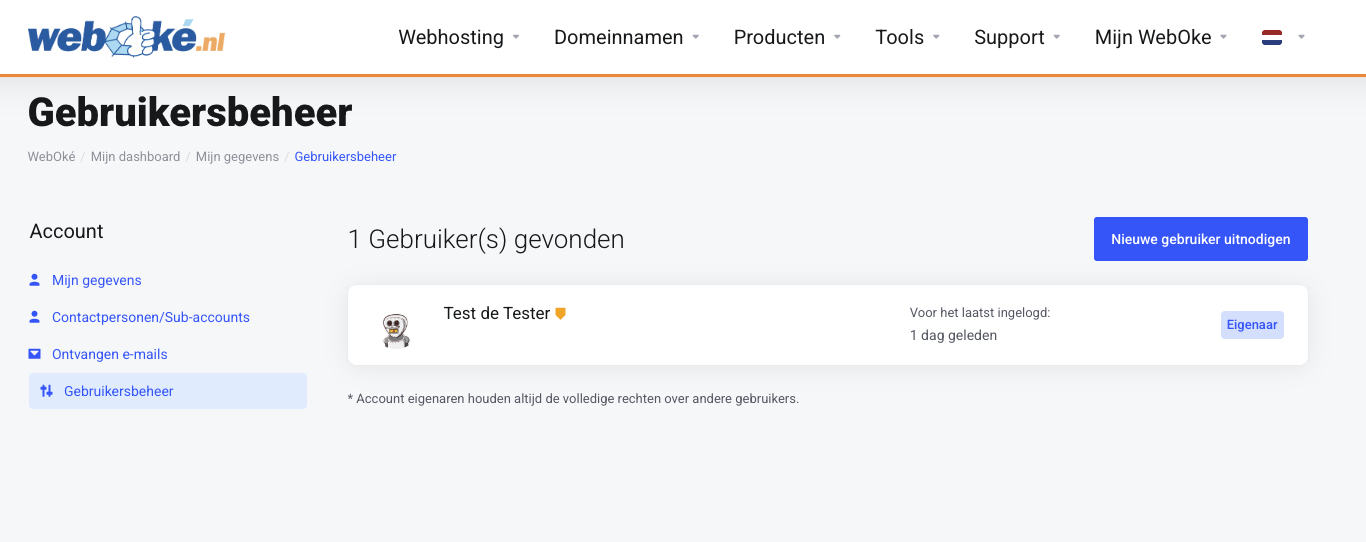
Task: Click the language selector dropdown arrow
Action: click(1301, 38)
